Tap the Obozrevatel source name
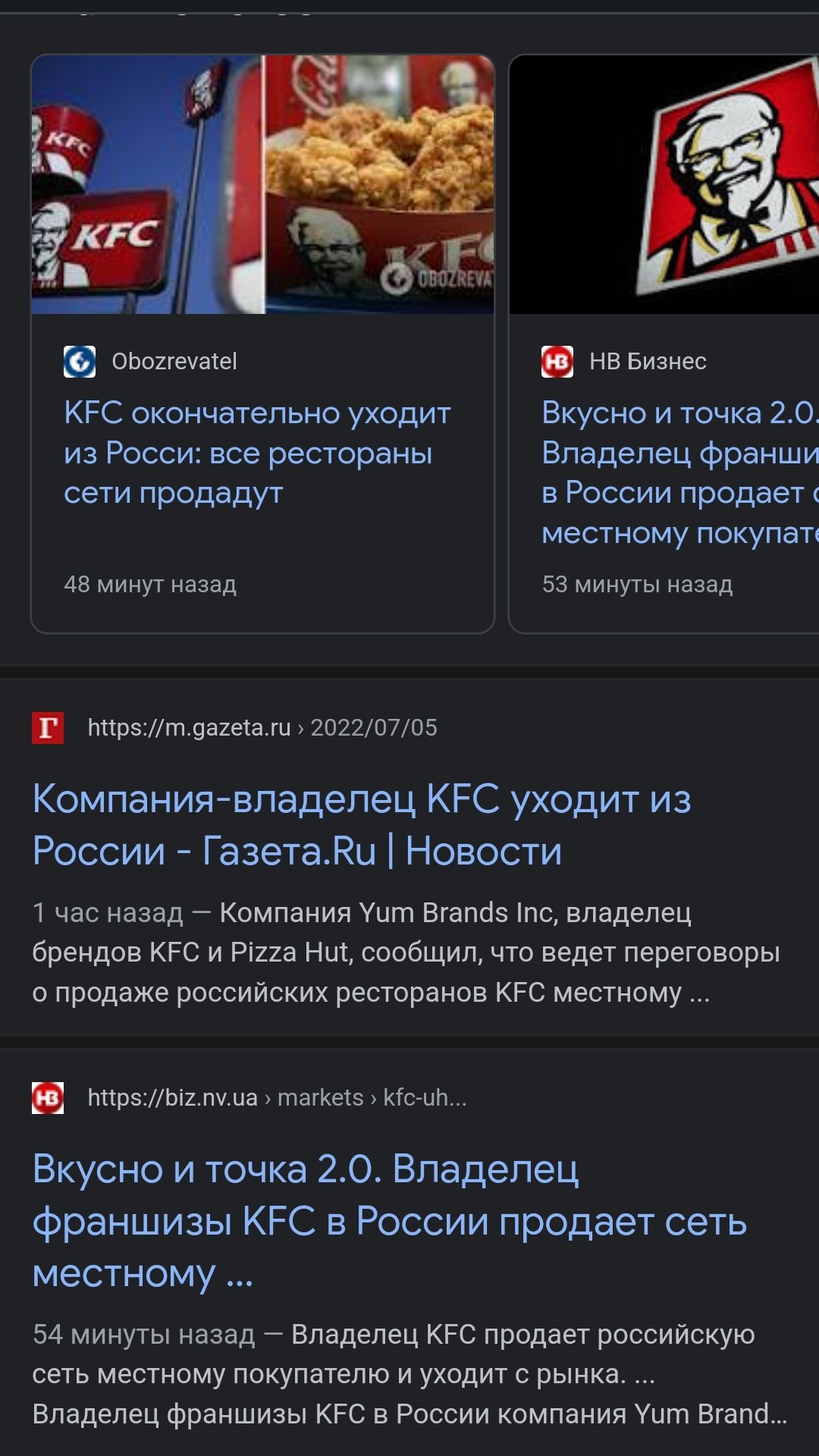 click(174, 362)
